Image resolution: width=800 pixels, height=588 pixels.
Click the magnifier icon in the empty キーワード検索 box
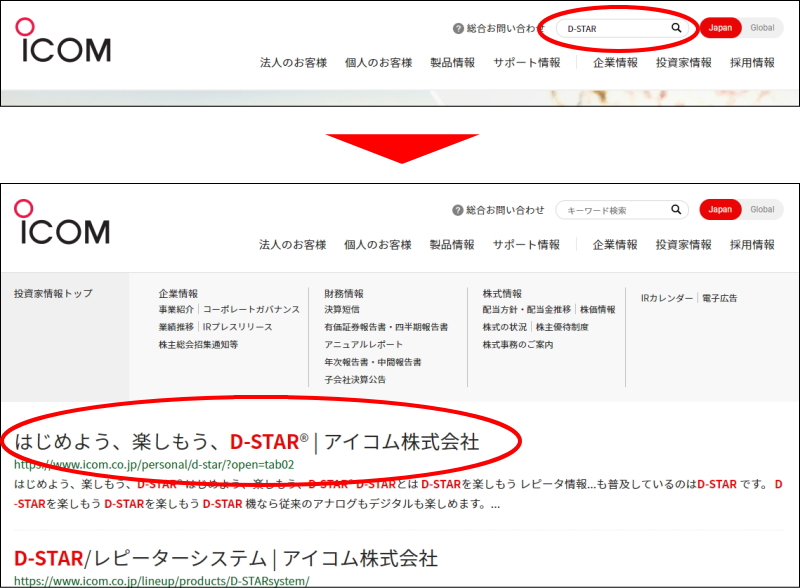676,209
